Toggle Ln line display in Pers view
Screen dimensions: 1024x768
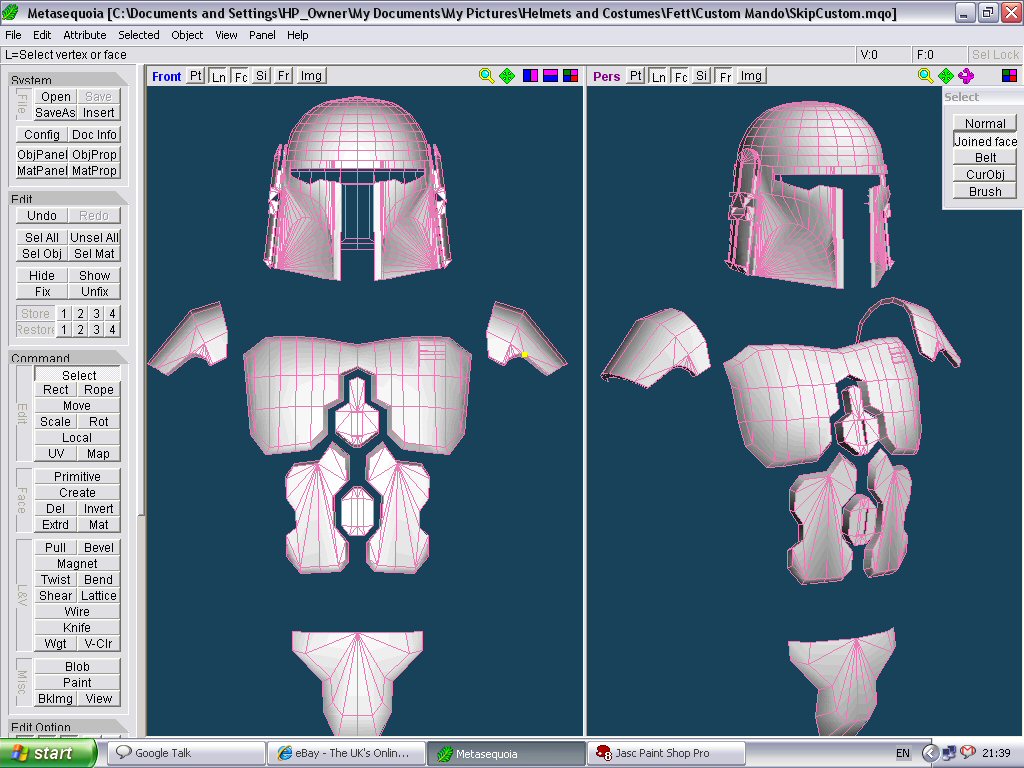pos(658,76)
